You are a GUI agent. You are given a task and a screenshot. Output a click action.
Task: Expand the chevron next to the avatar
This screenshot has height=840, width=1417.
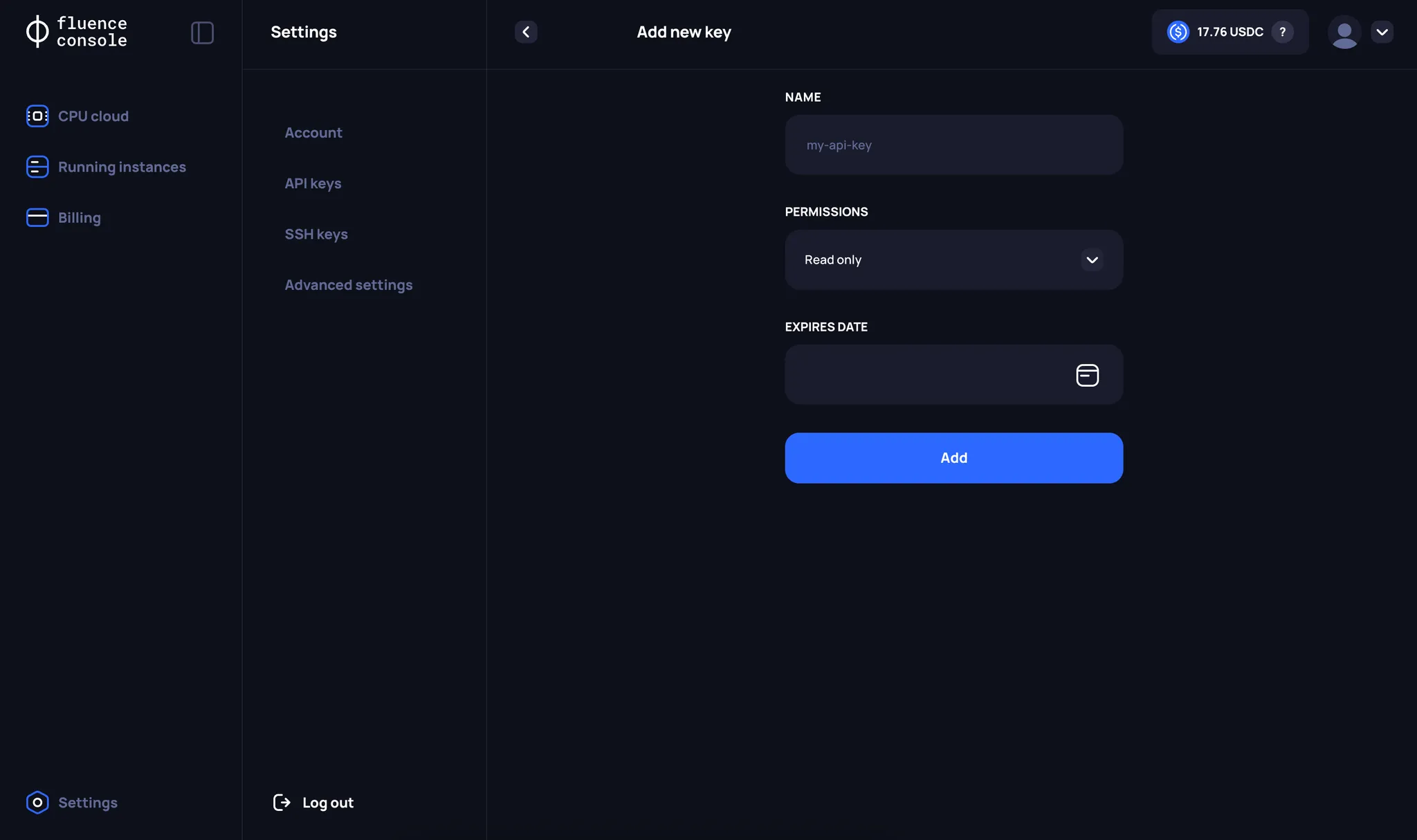1382,32
